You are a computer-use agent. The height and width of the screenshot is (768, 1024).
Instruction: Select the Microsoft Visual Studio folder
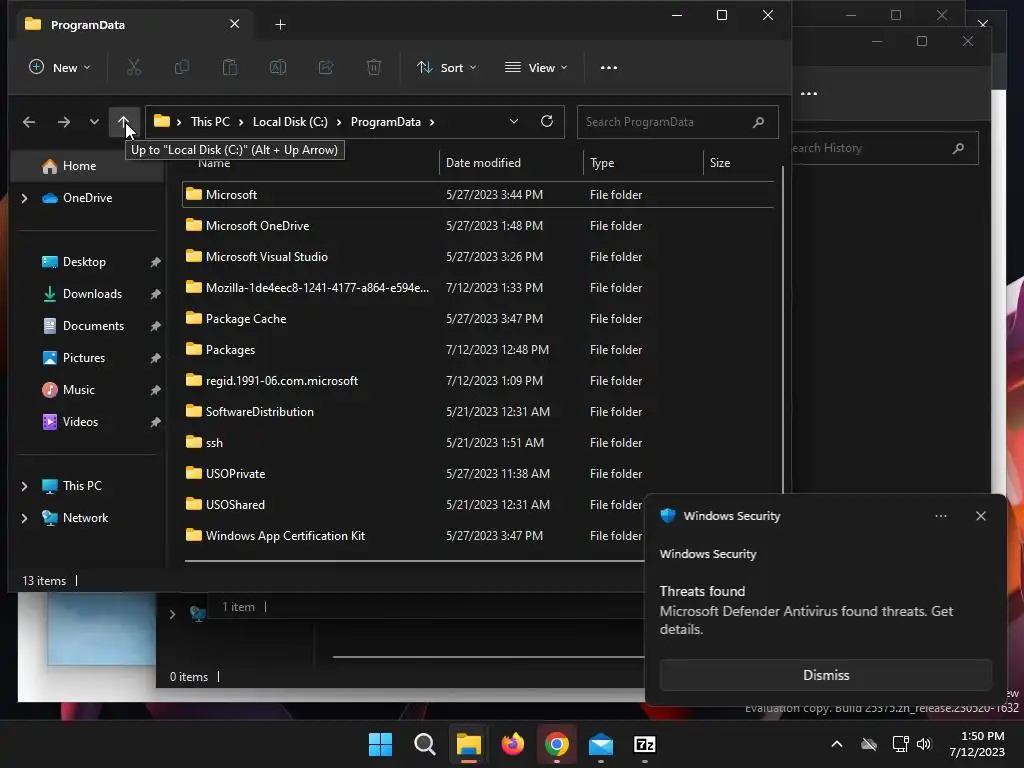[x=478, y=257]
